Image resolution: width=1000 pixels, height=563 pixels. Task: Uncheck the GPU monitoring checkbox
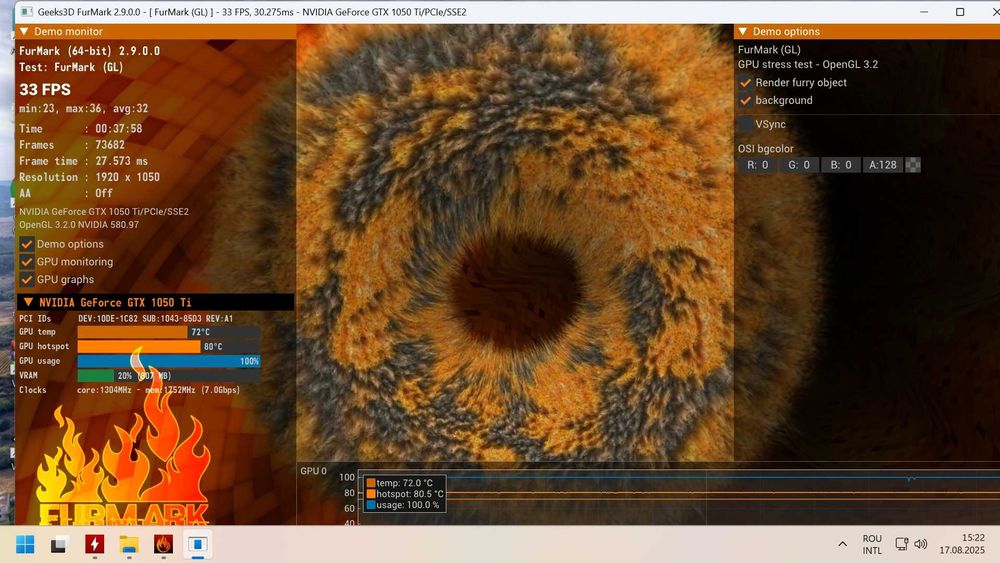27,262
